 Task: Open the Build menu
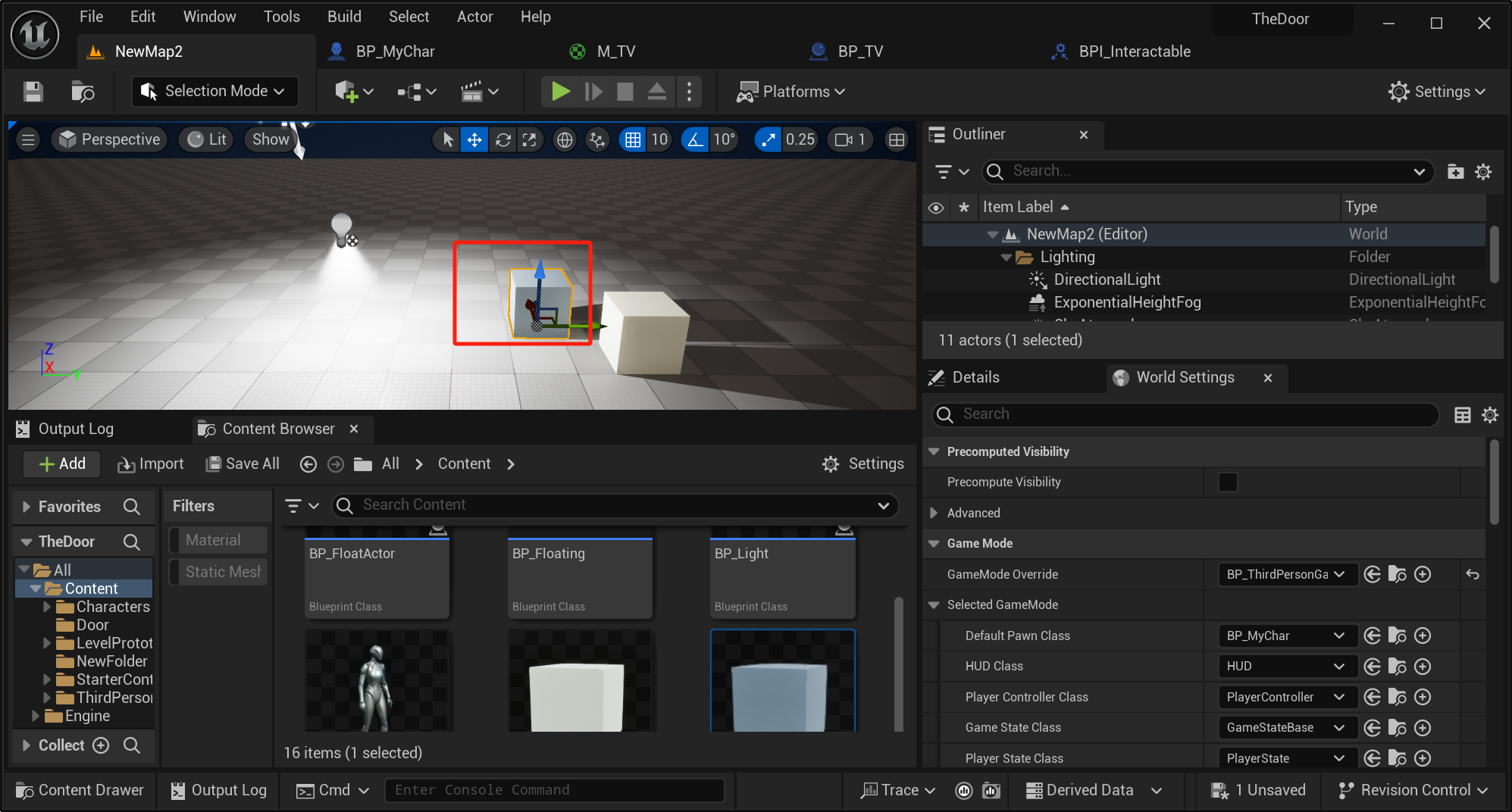[x=344, y=17]
